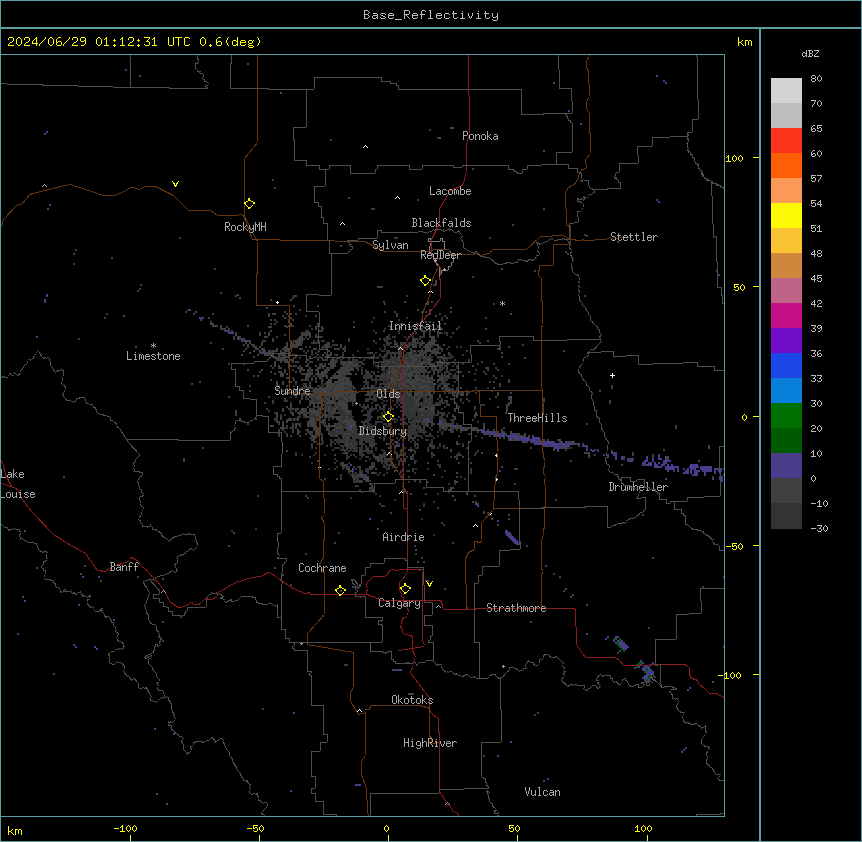The height and width of the screenshot is (842, 862).
Task: Click the white asterisk east of Innisfail
Action: pos(502,303)
